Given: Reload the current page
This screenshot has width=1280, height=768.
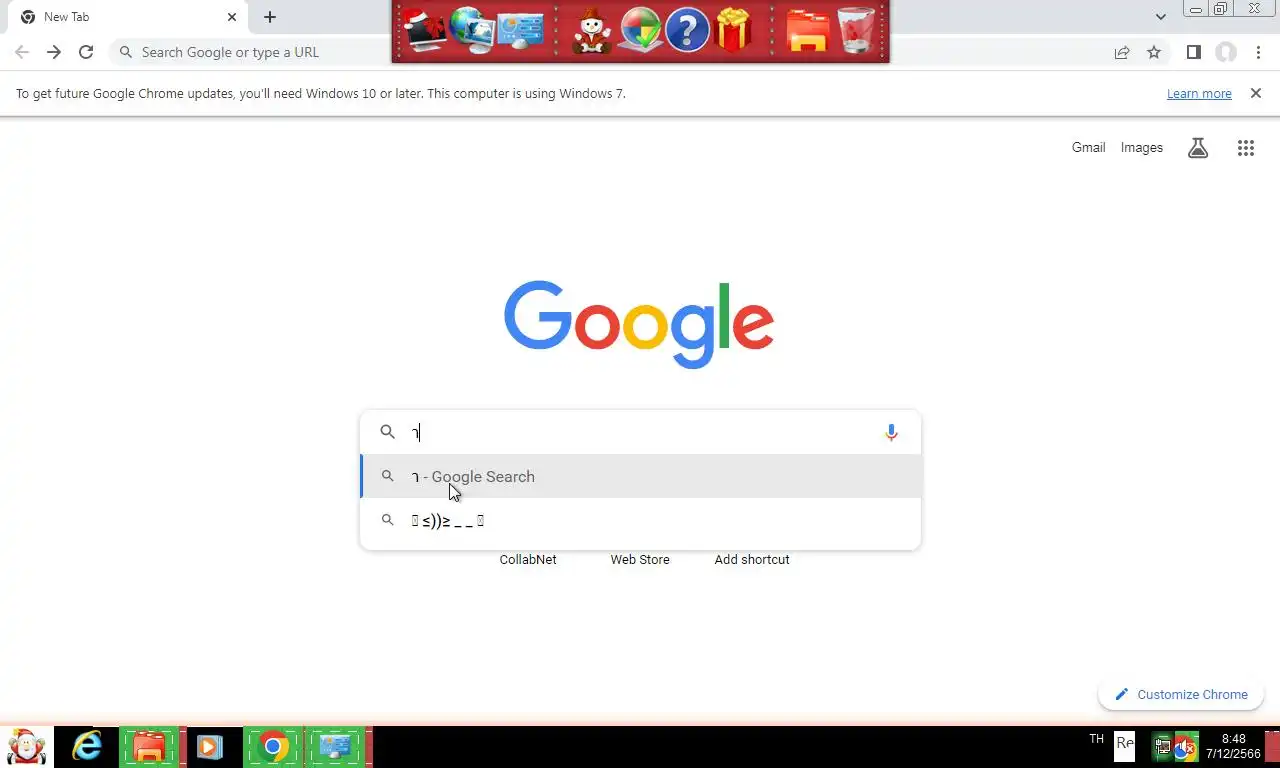Looking at the screenshot, I should click(x=86, y=52).
